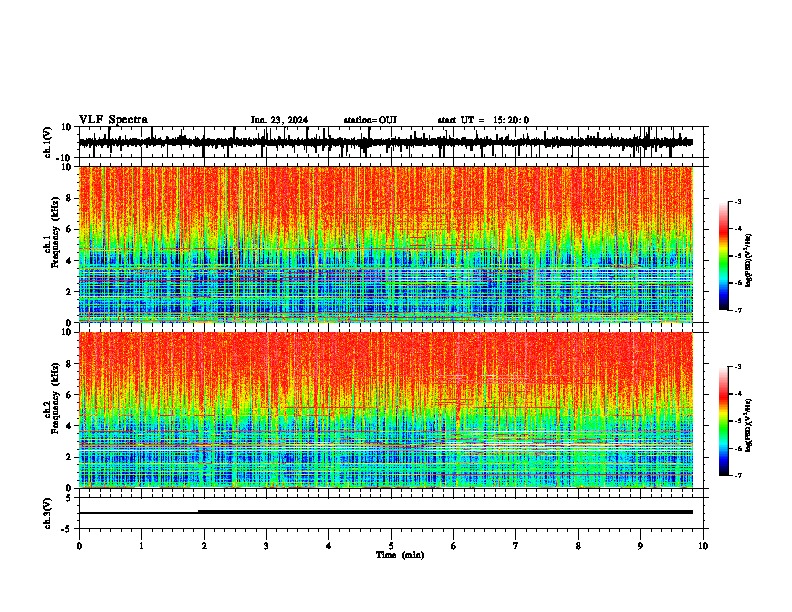
Task: Click the '-7' value on ch.2 color scale
Action: pyautogui.click(x=738, y=475)
